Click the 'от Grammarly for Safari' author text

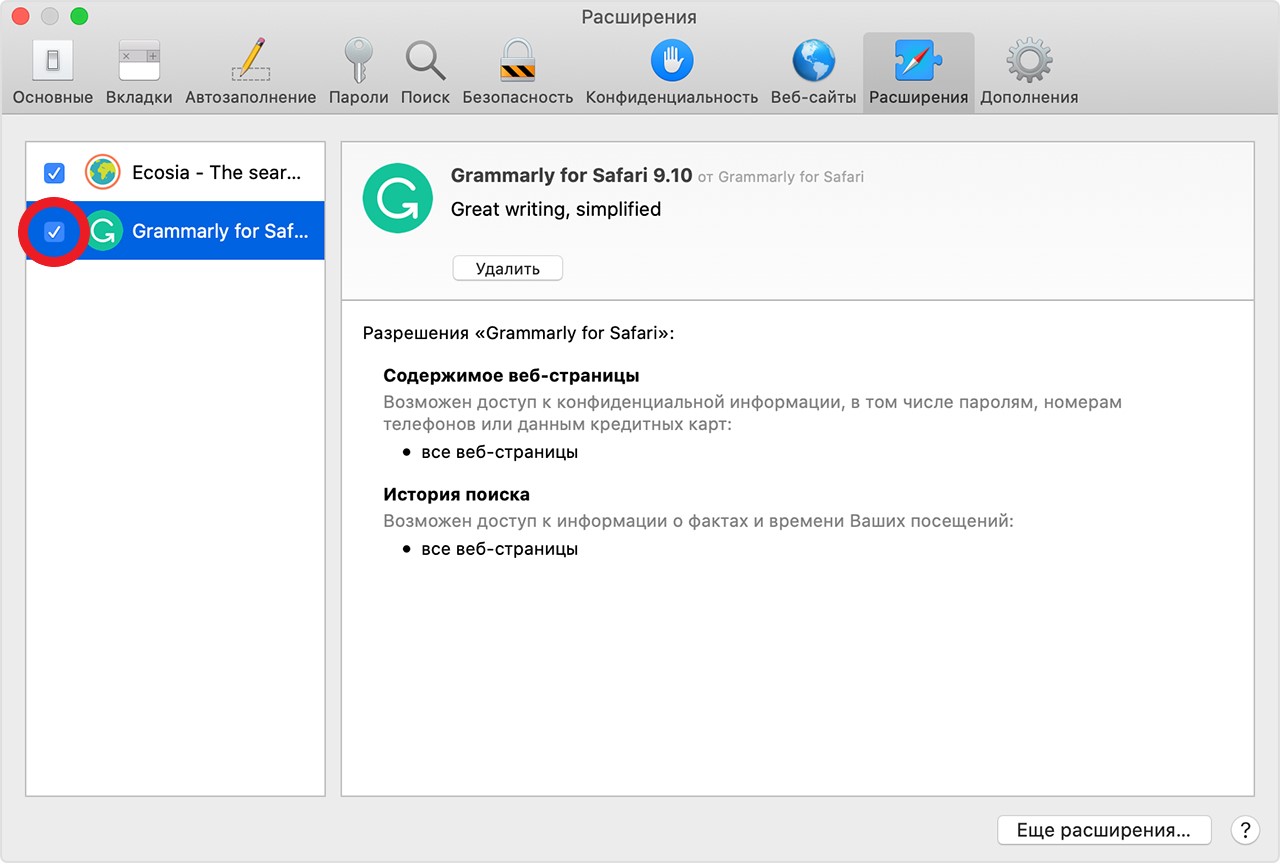click(x=781, y=177)
